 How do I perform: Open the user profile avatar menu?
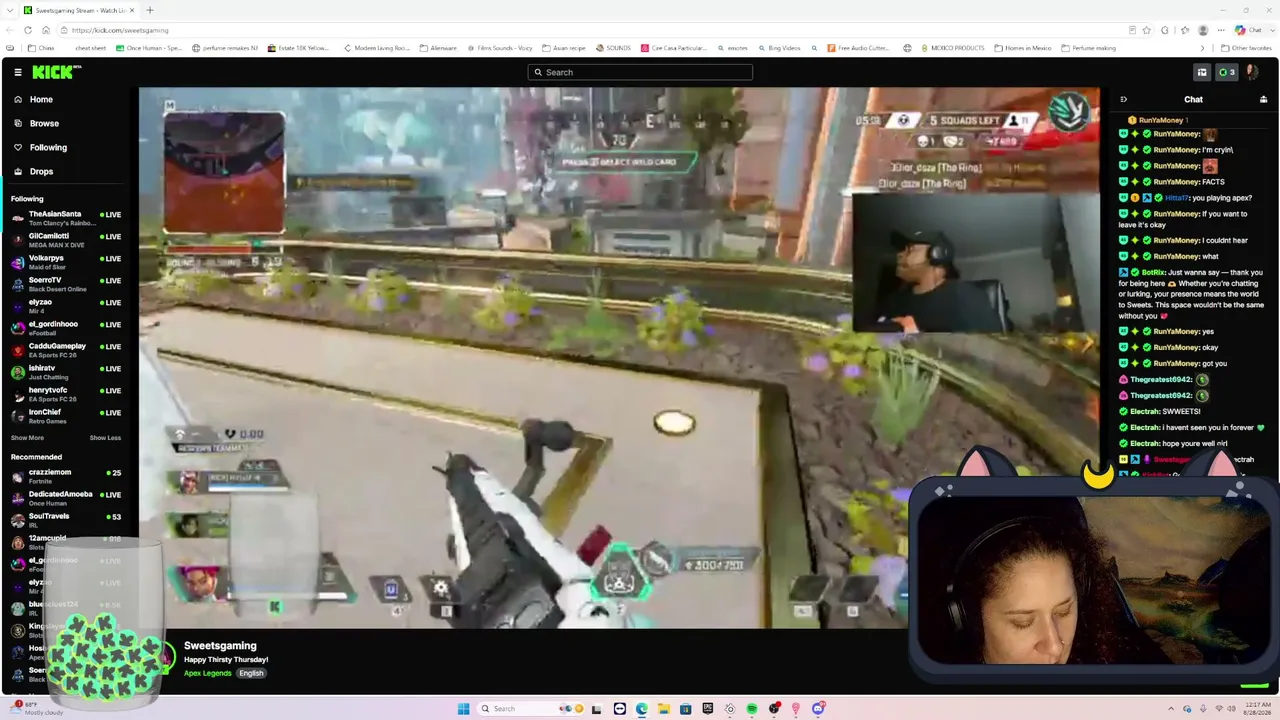1252,72
